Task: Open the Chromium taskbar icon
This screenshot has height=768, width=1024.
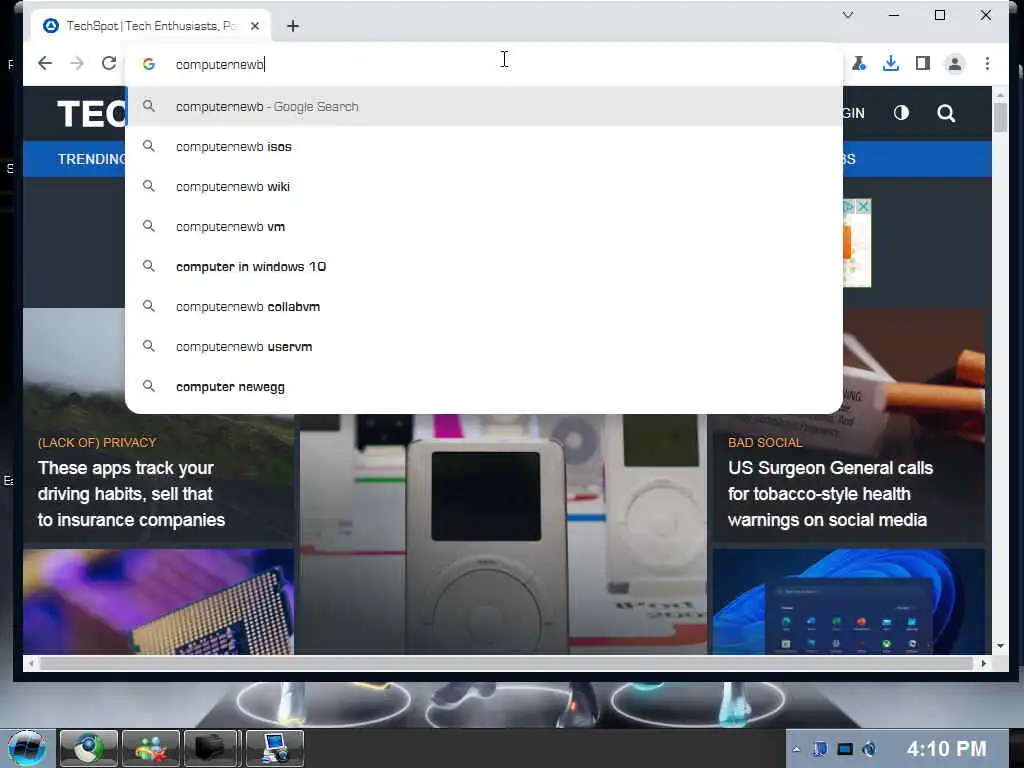Action: (89, 748)
